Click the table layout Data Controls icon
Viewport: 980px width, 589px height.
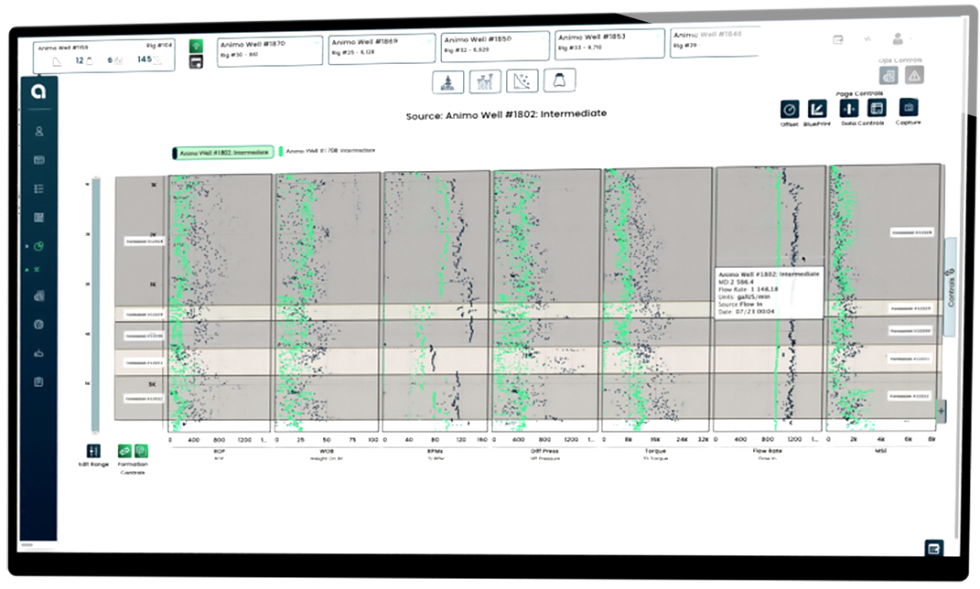click(877, 108)
